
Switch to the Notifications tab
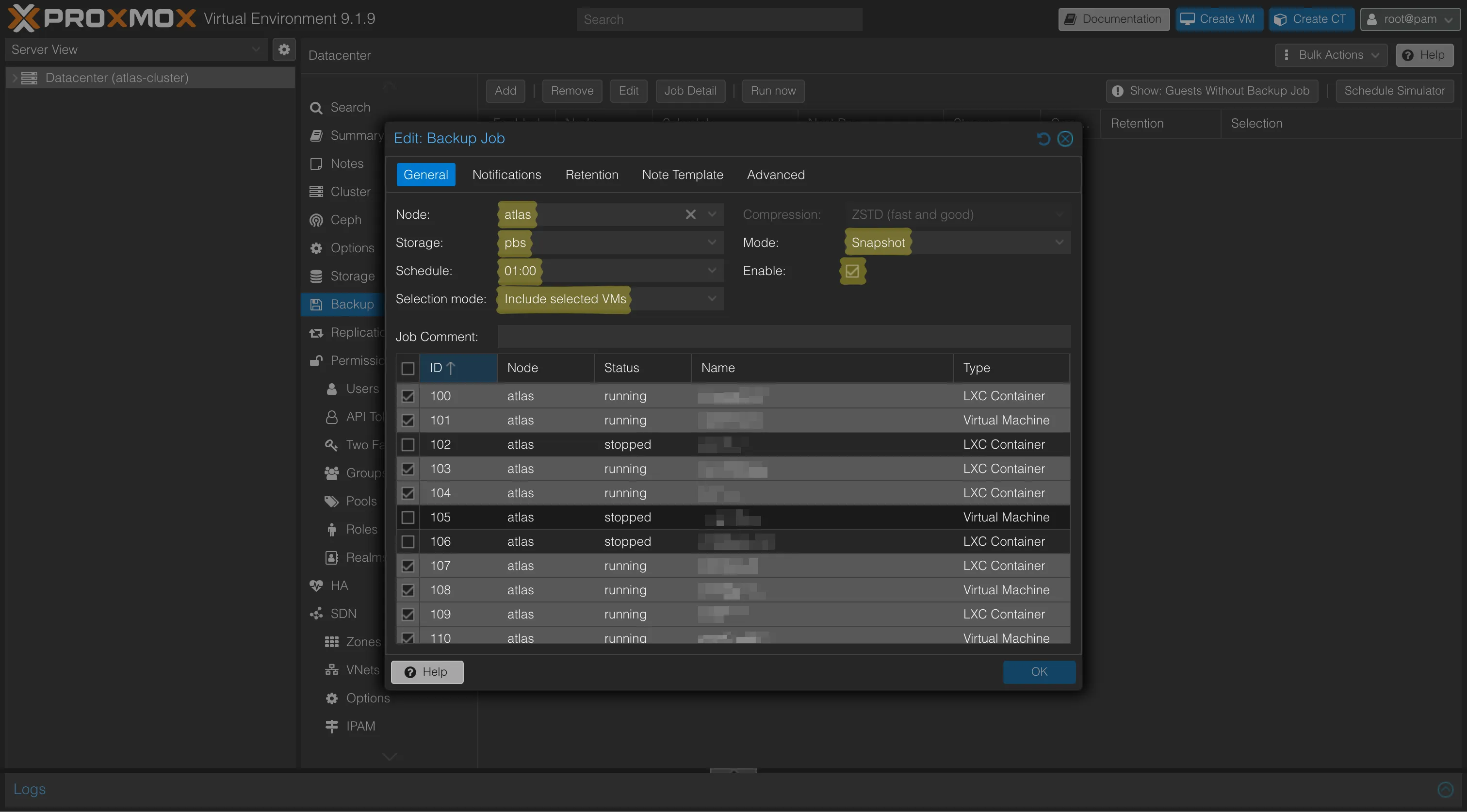pyautogui.click(x=506, y=175)
